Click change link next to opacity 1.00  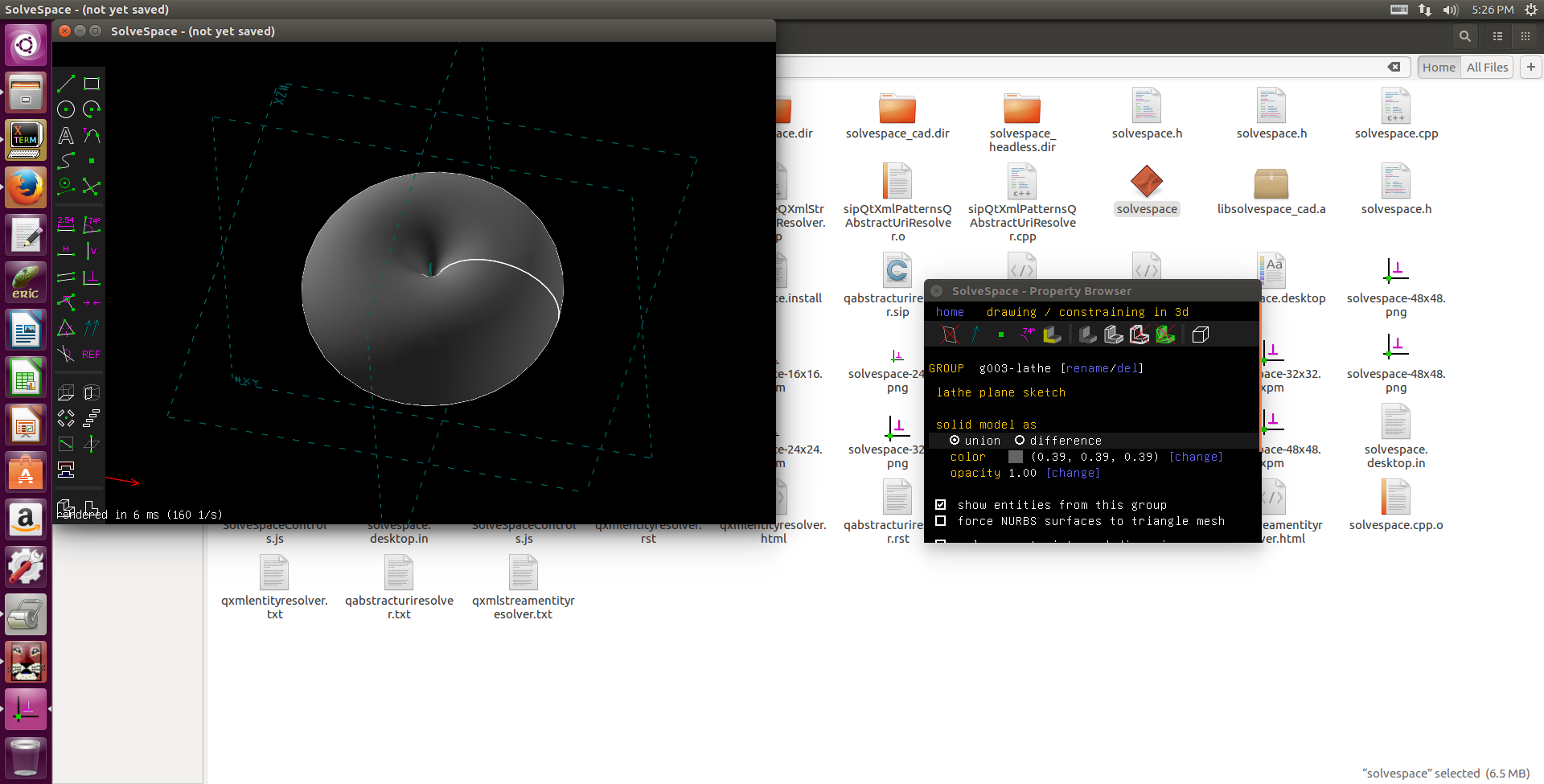coord(1073,473)
